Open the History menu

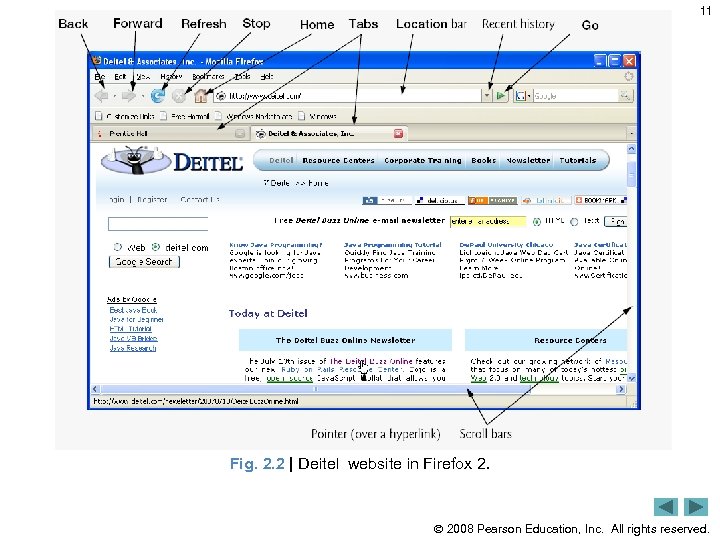point(171,77)
